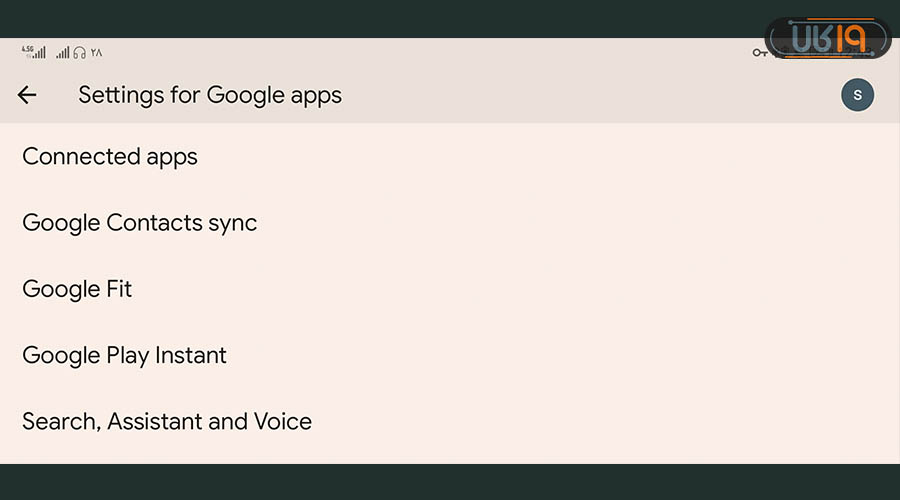The width and height of the screenshot is (900, 500).
Task: Open the account avatar labeled S
Action: [857, 95]
